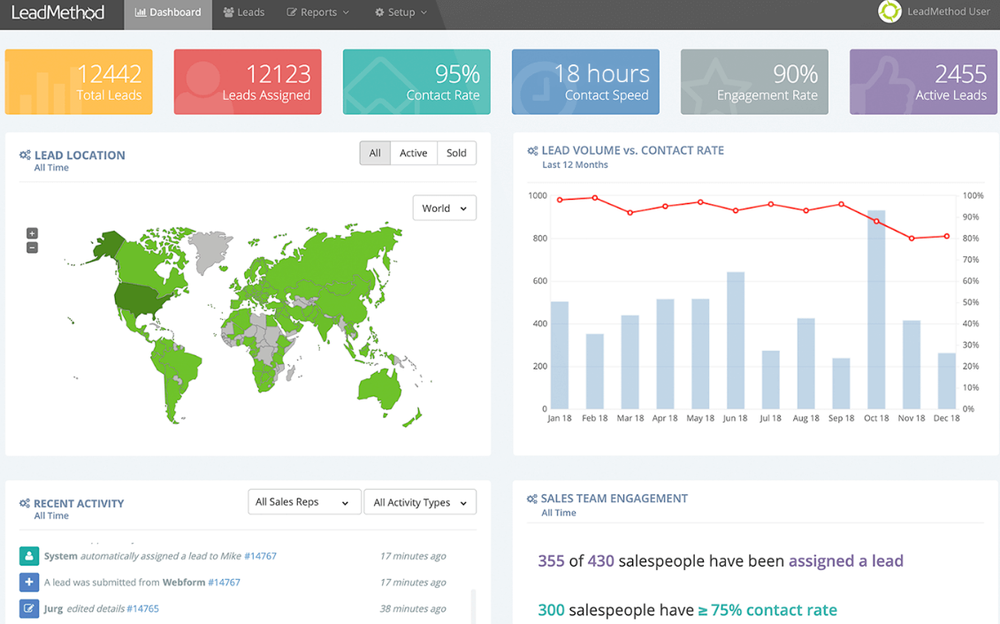Open the 2455 Active Leads card
Viewport: 1000px width, 624px height.
click(923, 82)
